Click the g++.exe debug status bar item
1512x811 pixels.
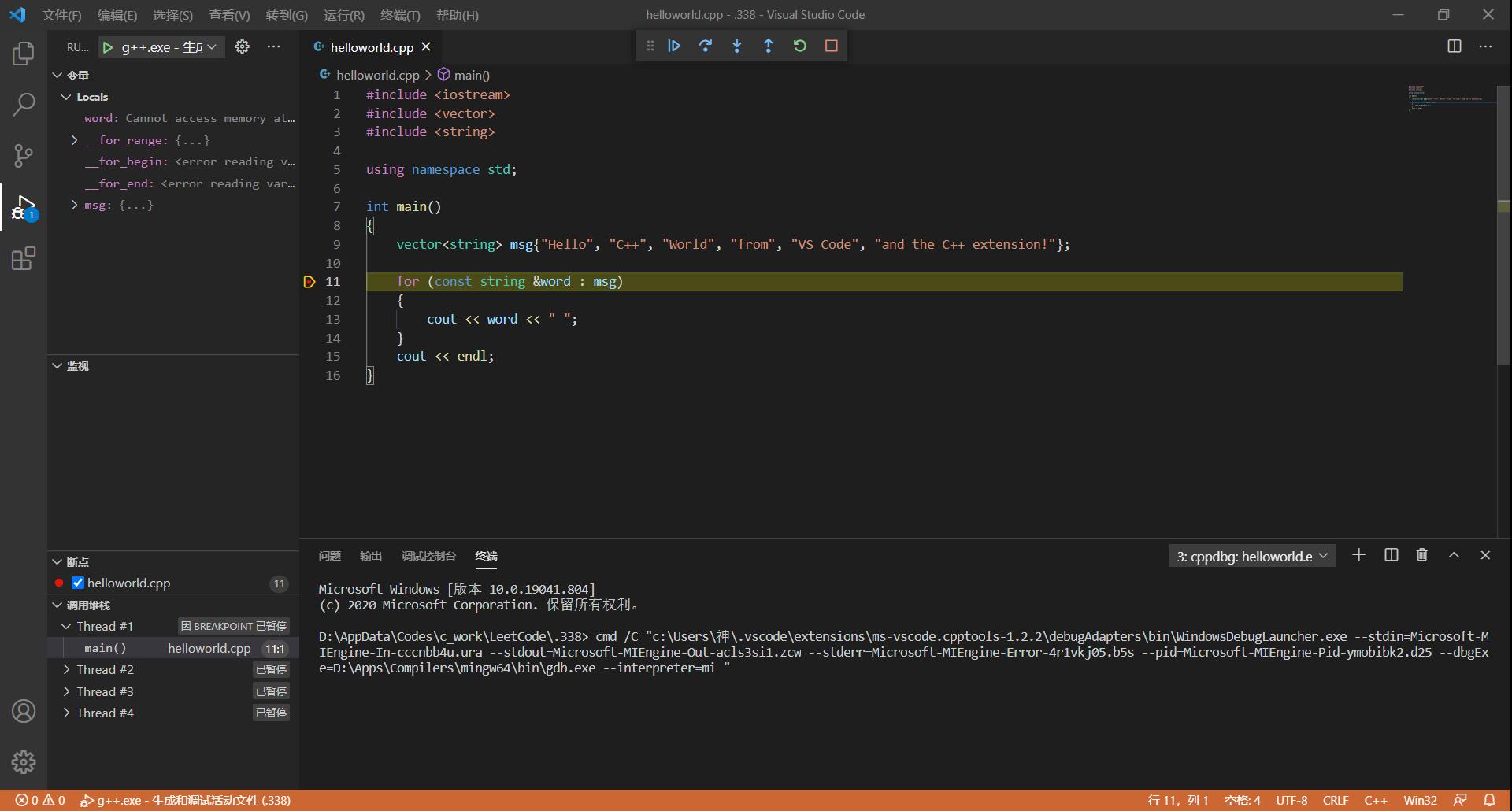[x=185, y=800]
